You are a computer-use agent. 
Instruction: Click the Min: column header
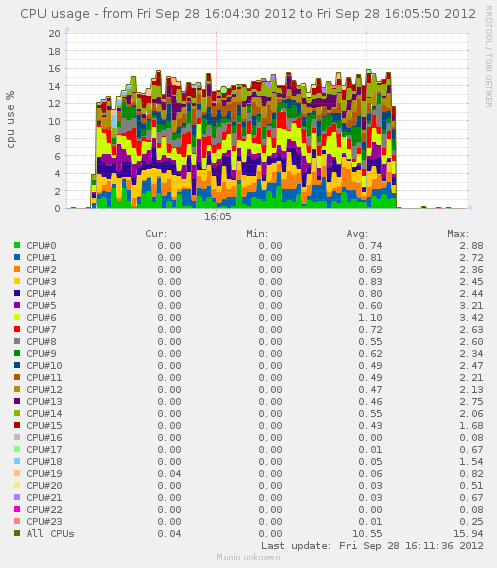click(x=257, y=234)
